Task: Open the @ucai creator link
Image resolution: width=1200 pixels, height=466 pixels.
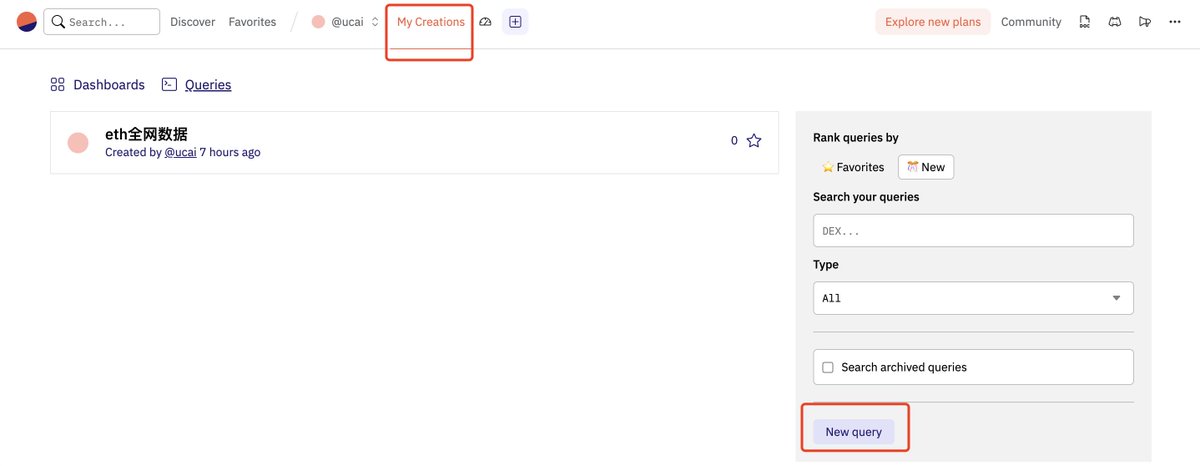Action: pos(180,152)
